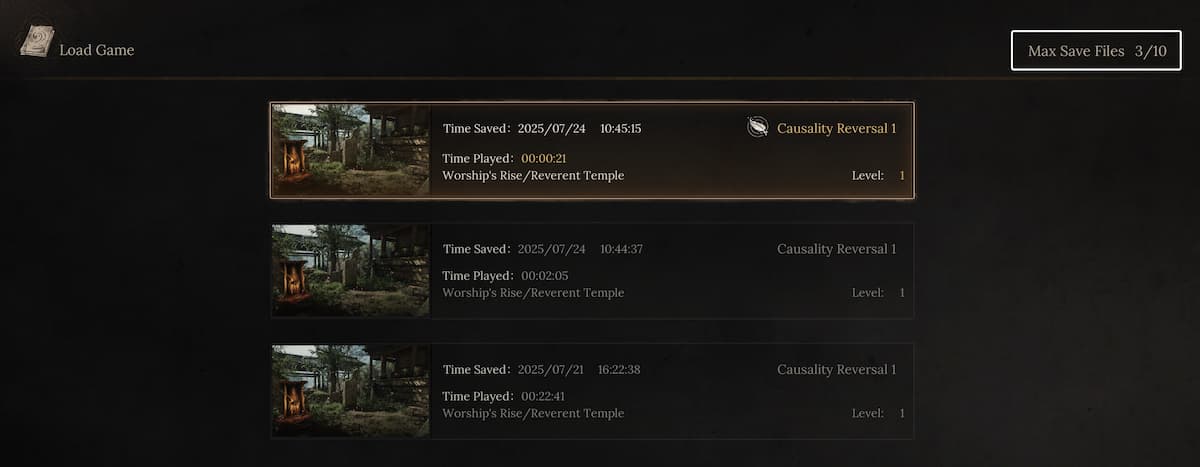This screenshot has width=1200, height=467.
Task: Click Time Saved 2025/07/24 10:44:37 text
Action: pos(542,249)
